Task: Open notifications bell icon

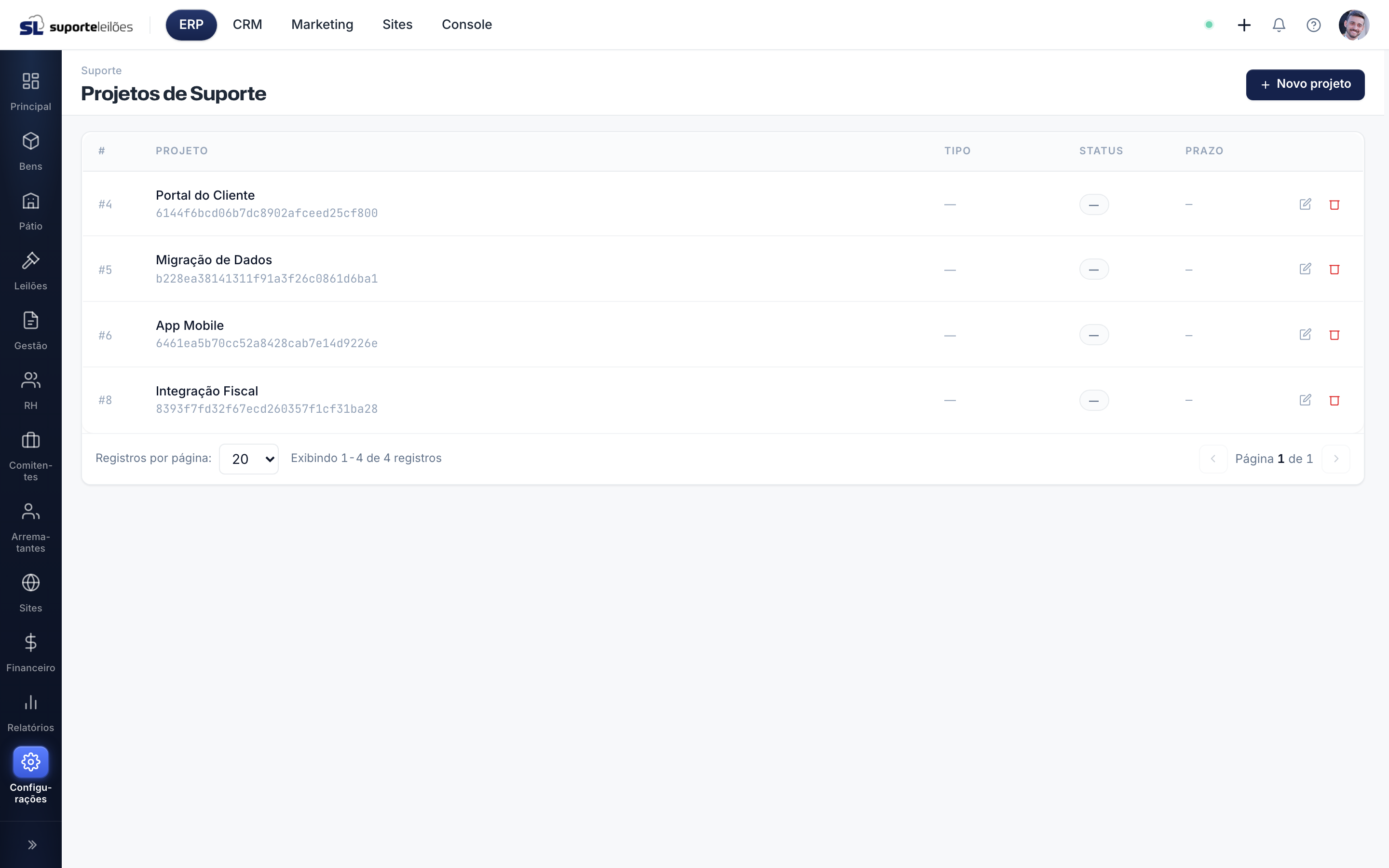Action: (x=1279, y=25)
